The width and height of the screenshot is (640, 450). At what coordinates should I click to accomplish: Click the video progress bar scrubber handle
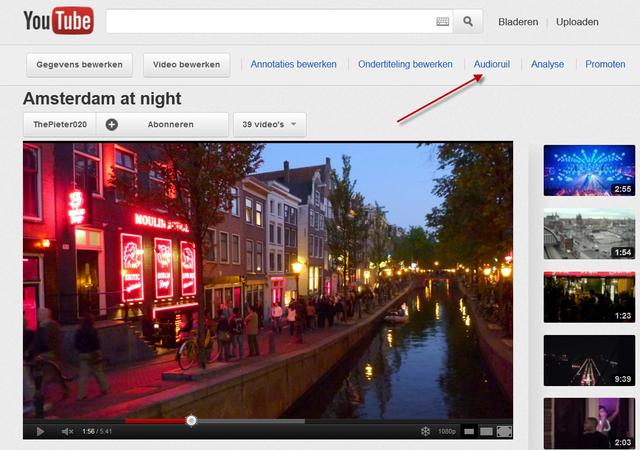tap(191, 420)
